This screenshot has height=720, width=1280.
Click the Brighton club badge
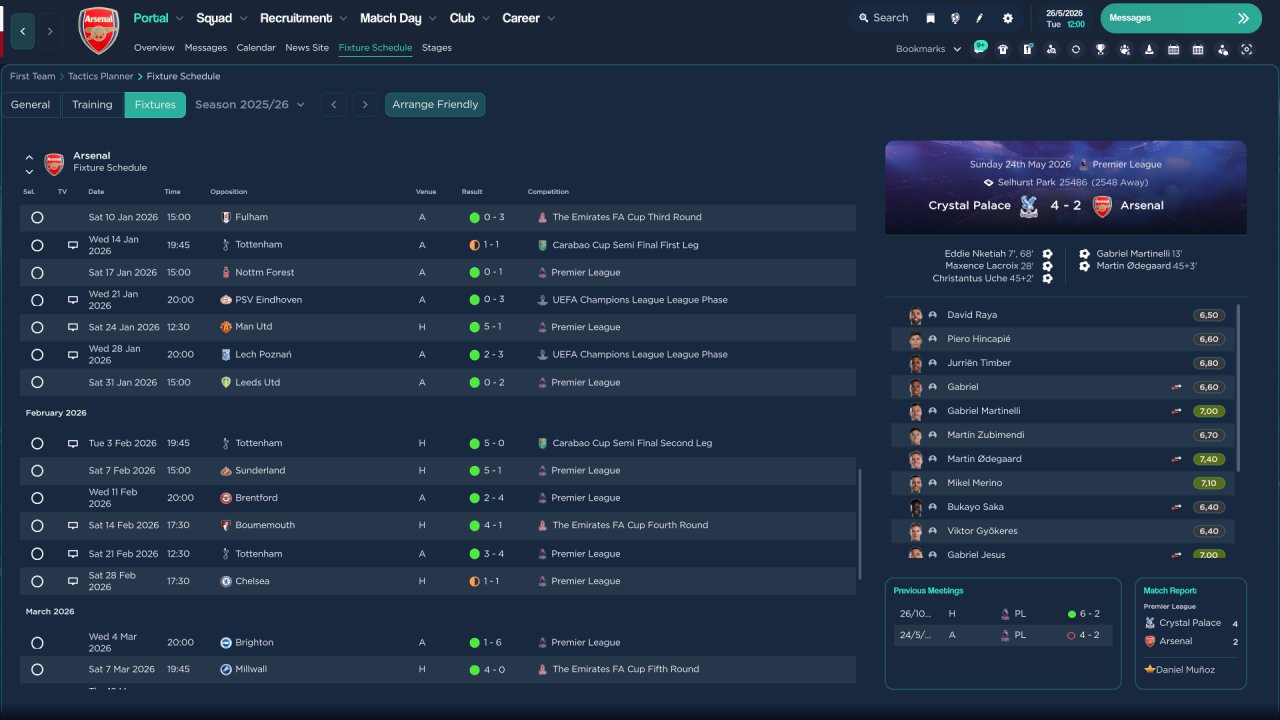[226, 643]
